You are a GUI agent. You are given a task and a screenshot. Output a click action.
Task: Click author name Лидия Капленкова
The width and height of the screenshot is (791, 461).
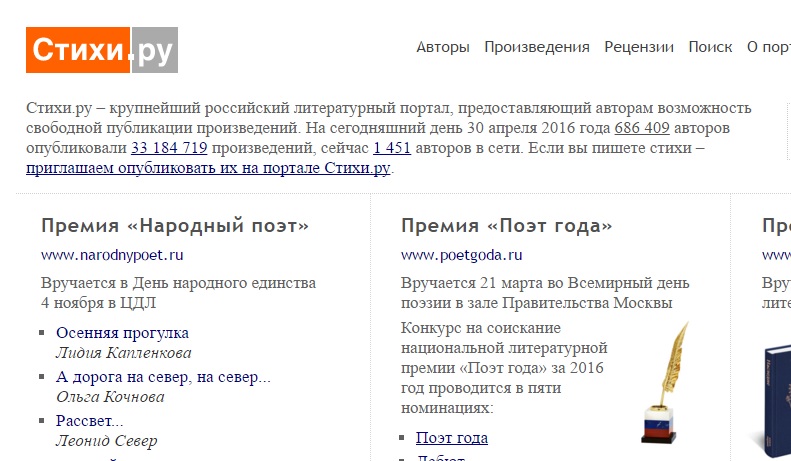(x=124, y=353)
